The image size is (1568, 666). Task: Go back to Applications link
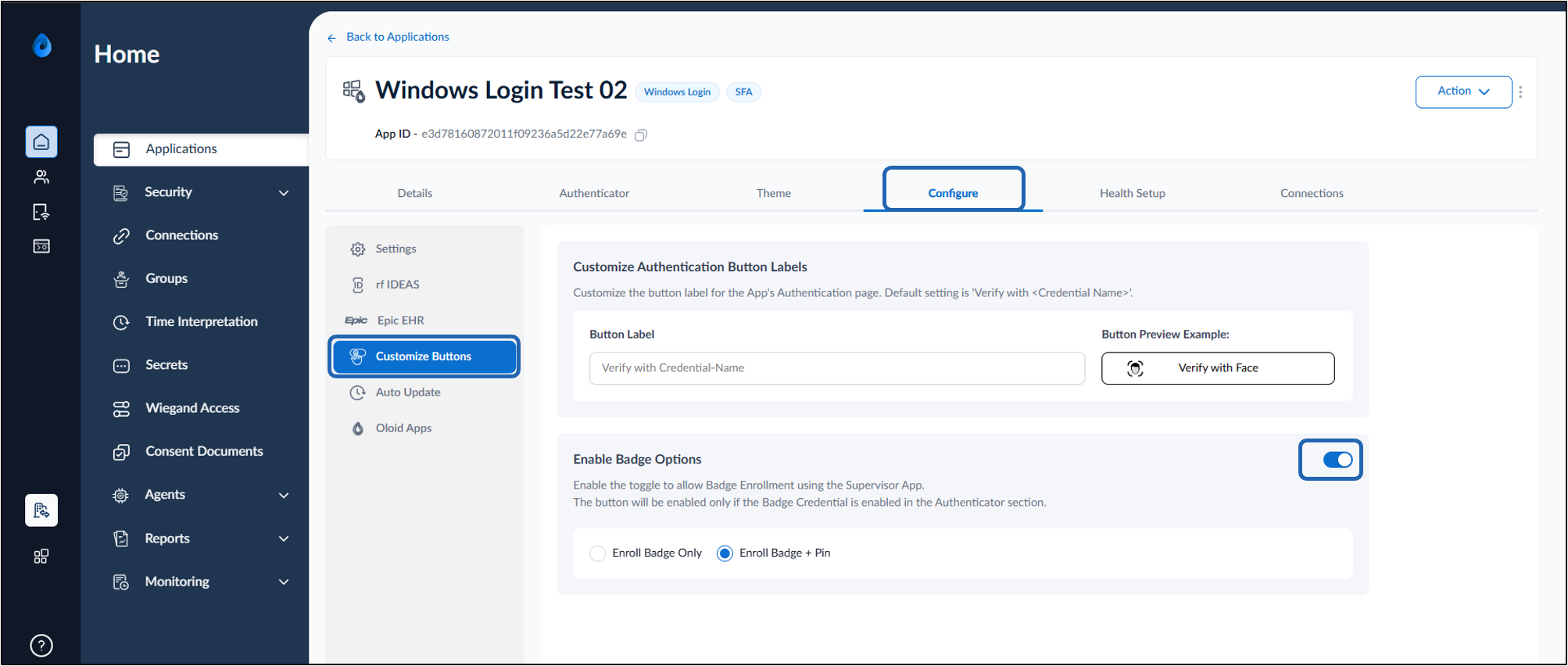point(398,37)
